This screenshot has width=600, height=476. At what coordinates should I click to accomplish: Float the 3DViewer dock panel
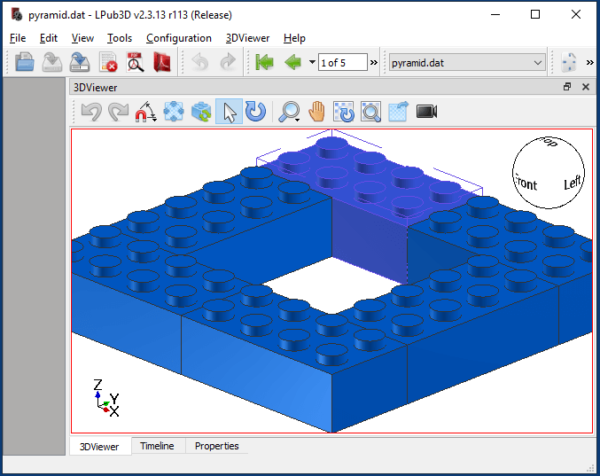click(567, 87)
